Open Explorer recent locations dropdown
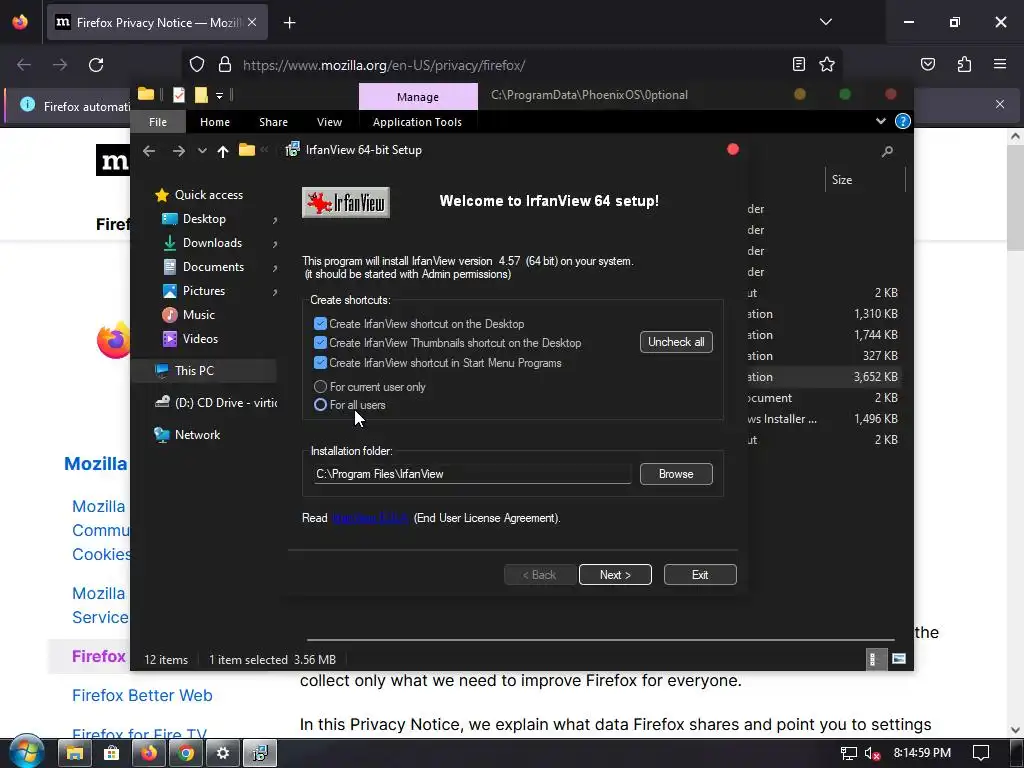 point(202,151)
